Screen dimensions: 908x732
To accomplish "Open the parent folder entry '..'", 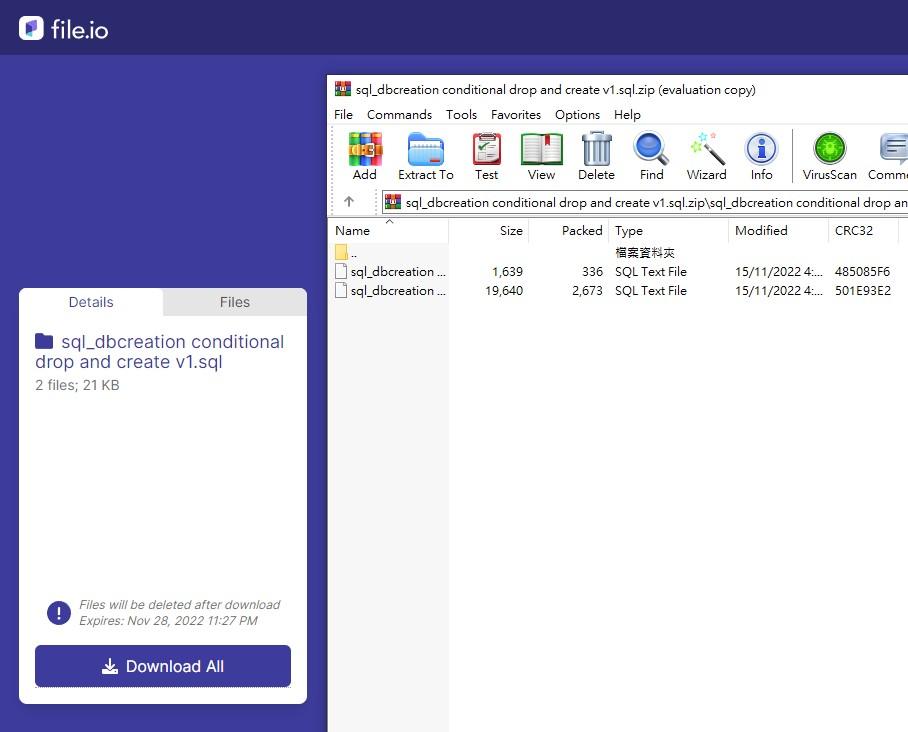I will coord(352,252).
